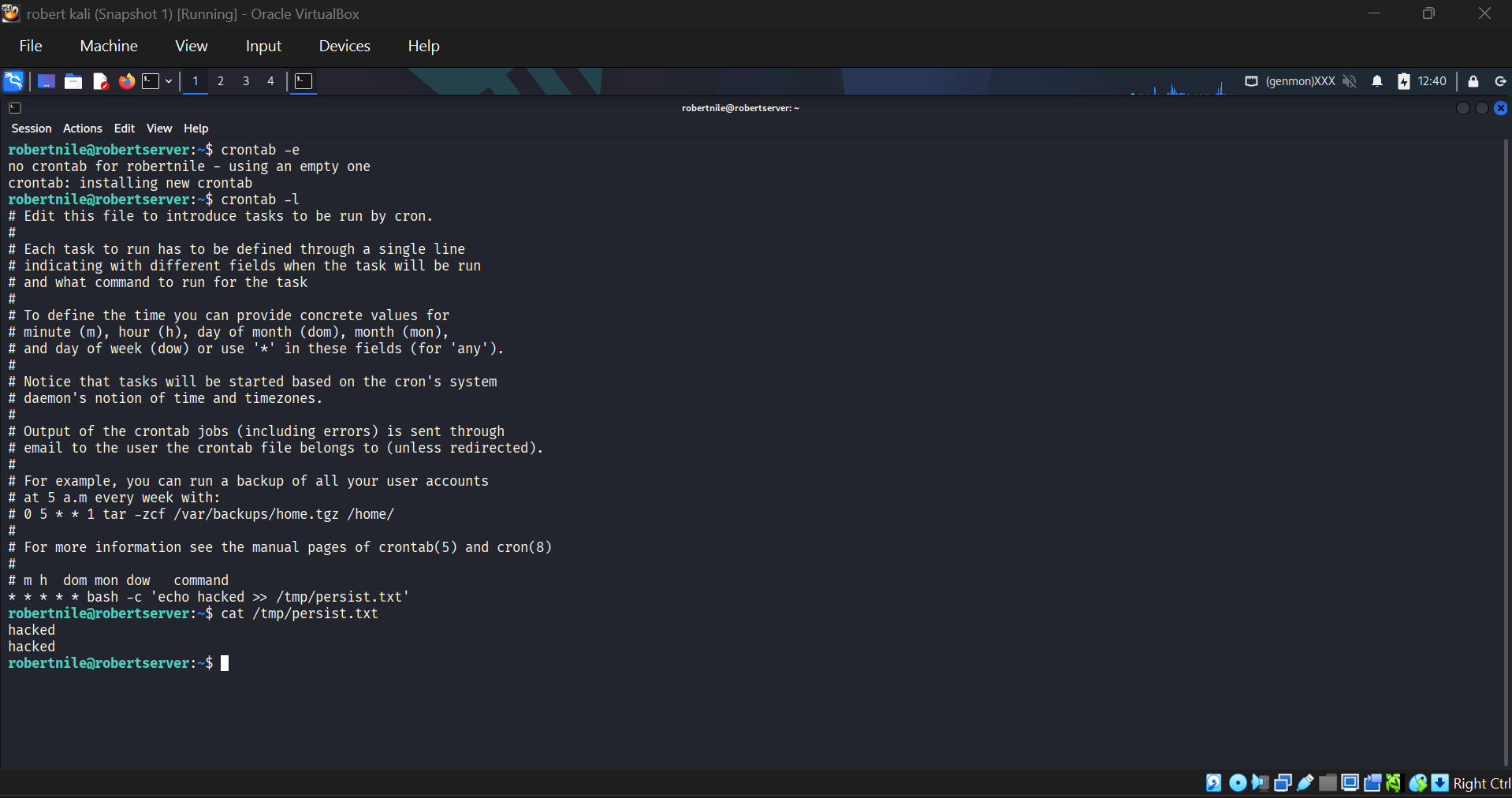This screenshot has width=1512, height=798.
Task: Click the VirtualBox hard disk status icon
Action: pos(1214,782)
